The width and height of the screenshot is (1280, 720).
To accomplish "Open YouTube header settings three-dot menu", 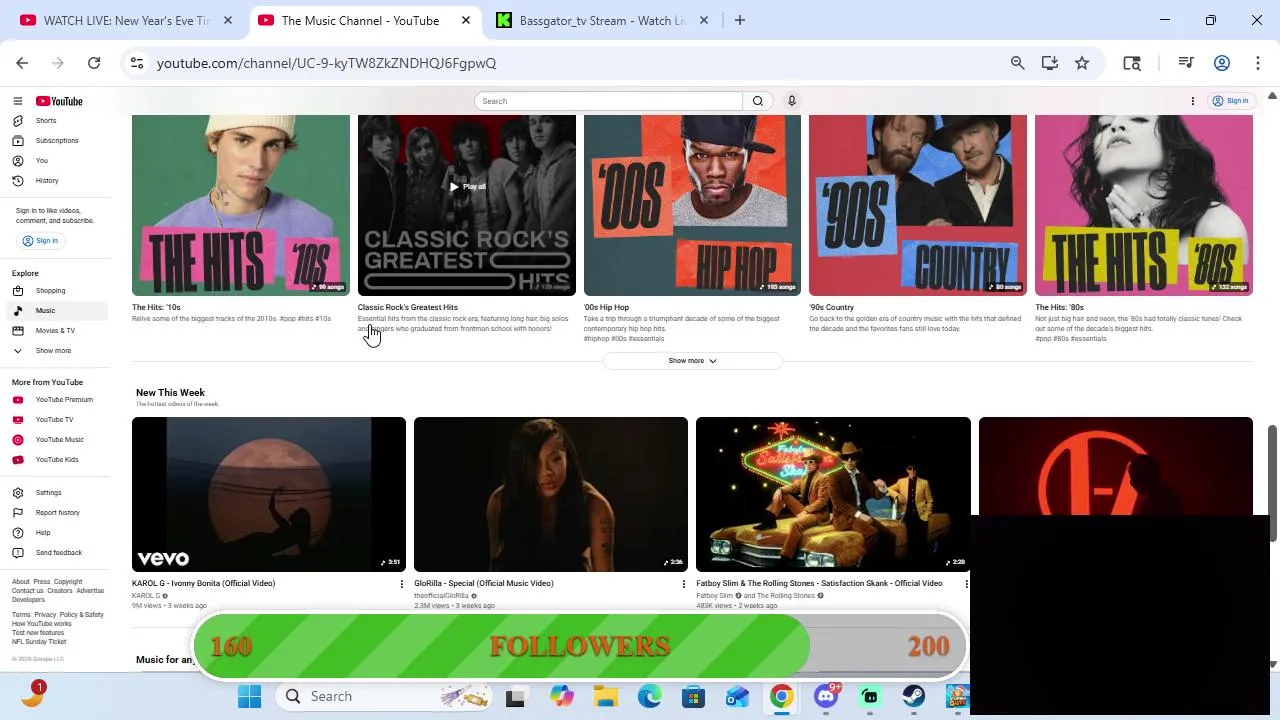I will point(1192,101).
